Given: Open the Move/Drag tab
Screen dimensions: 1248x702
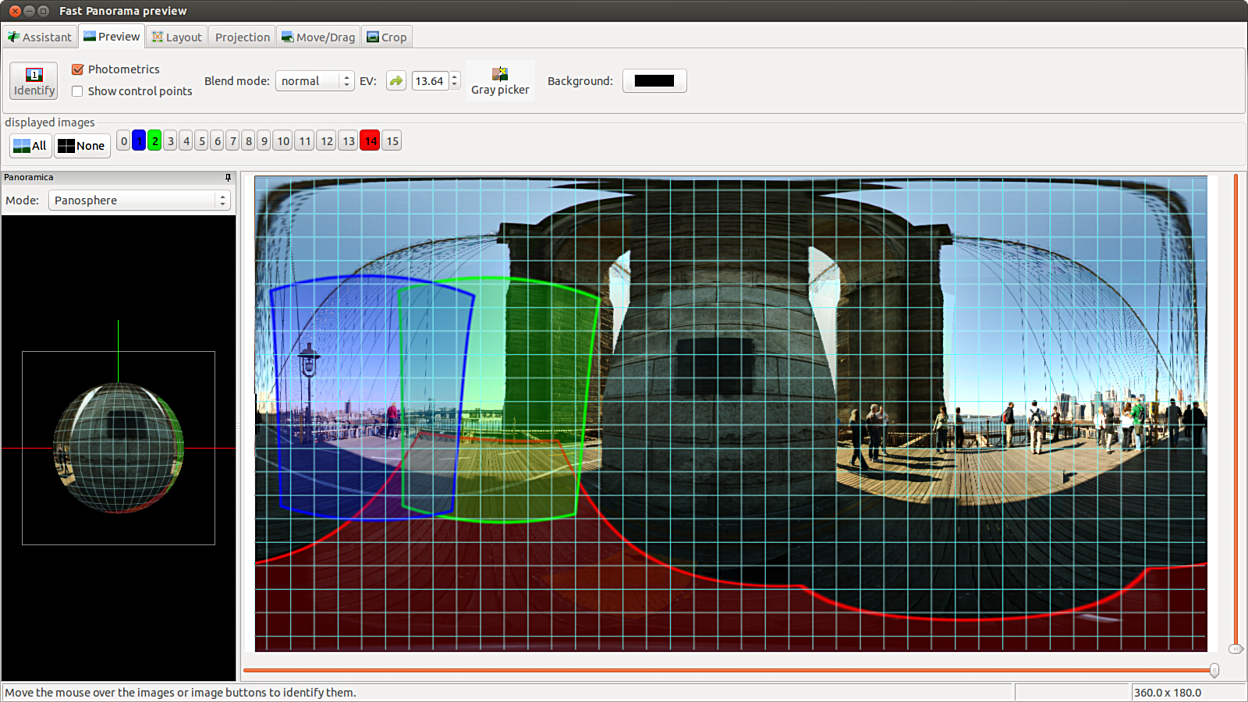Looking at the screenshot, I should 318,37.
